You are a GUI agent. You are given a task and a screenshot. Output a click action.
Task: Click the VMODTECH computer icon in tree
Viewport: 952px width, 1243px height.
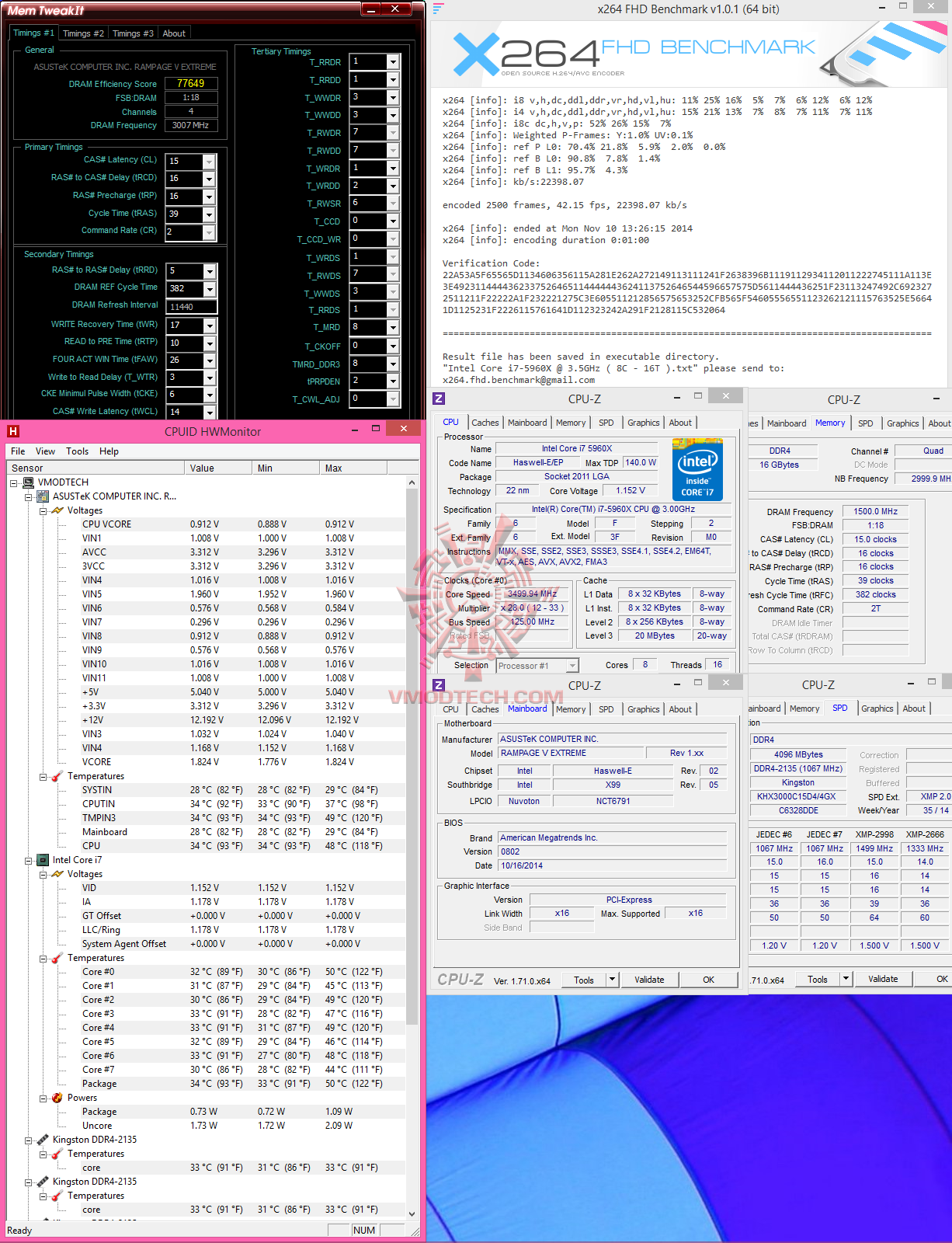coord(29,482)
